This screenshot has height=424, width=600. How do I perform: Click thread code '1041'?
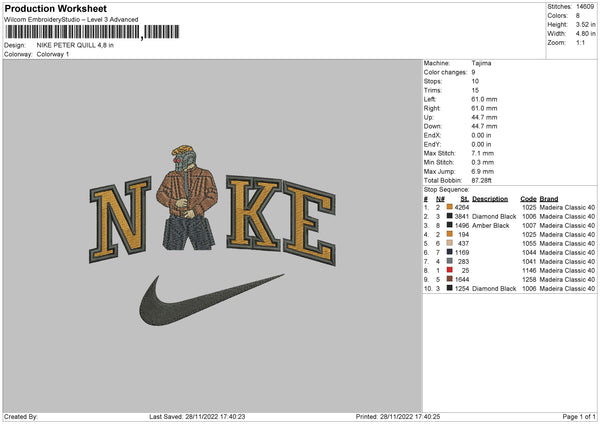pyautogui.click(x=529, y=261)
